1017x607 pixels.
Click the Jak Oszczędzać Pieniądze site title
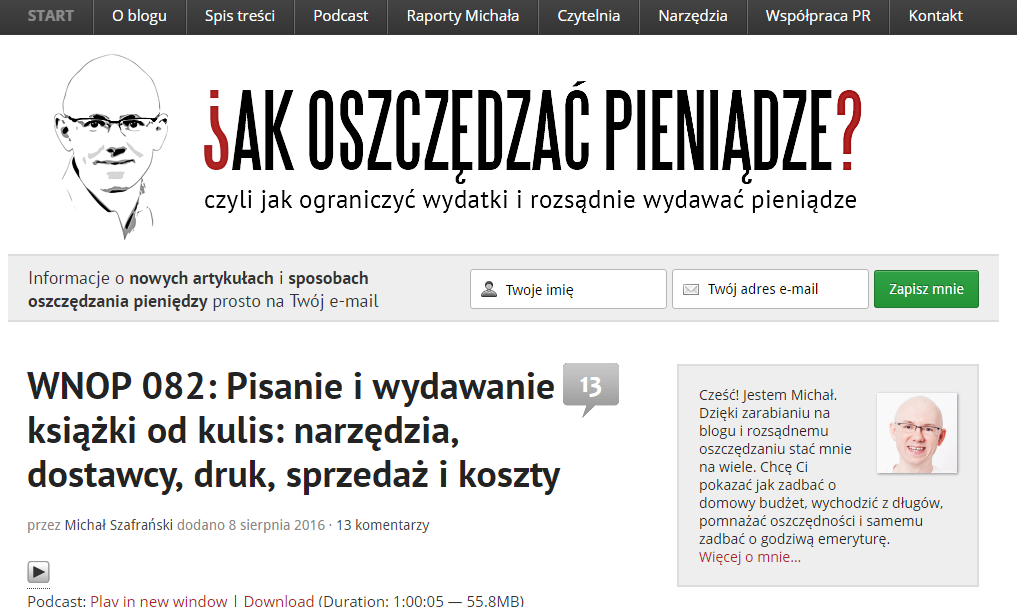pyautogui.click(x=532, y=130)
